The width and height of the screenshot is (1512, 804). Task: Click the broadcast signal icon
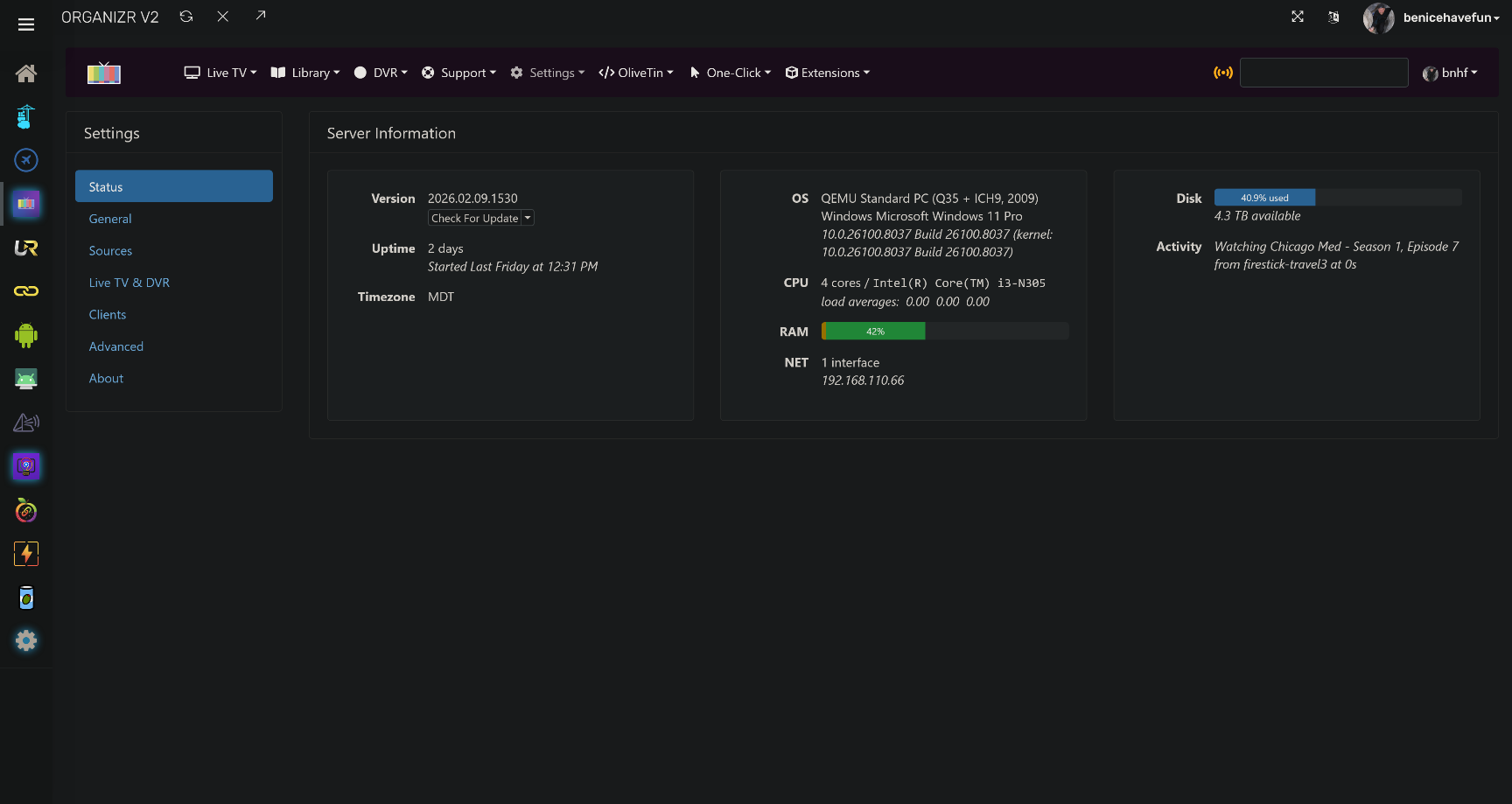tap(1223, 73)
